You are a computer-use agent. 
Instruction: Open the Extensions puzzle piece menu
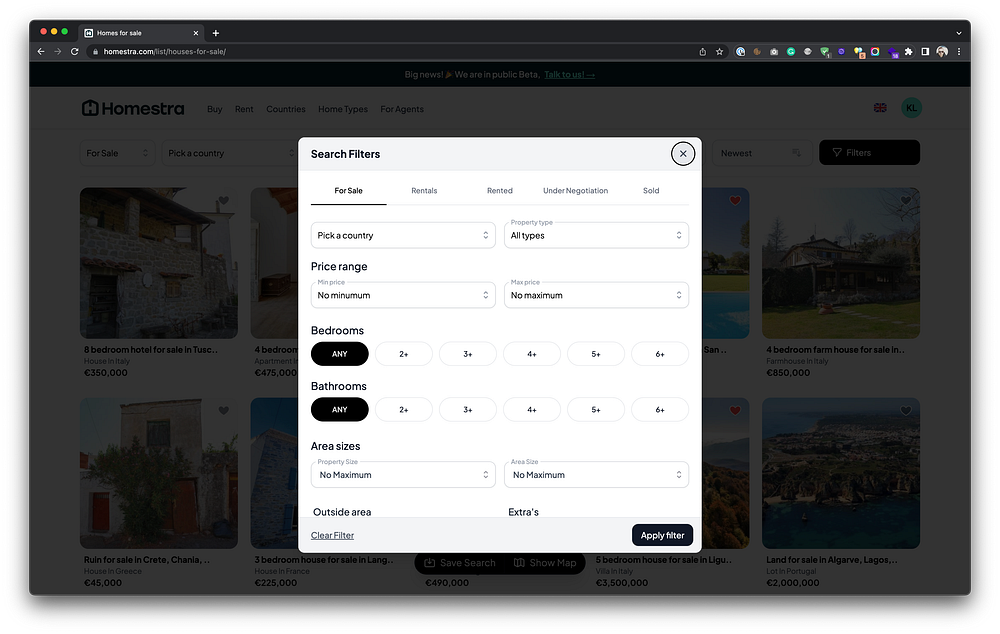908,52
